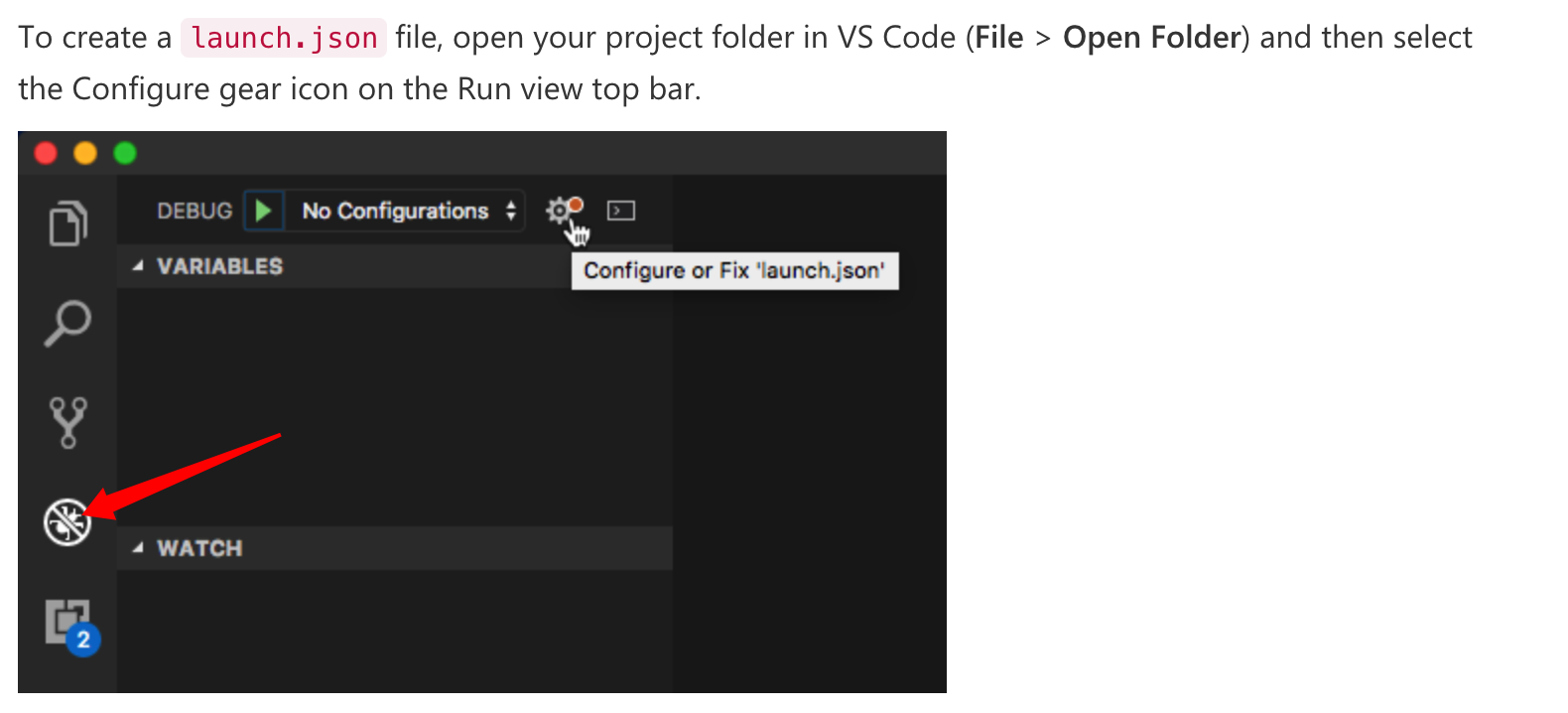Open the No Configurations dropdown
This screenshot has height=713, width=1568.
pos(407,211)
